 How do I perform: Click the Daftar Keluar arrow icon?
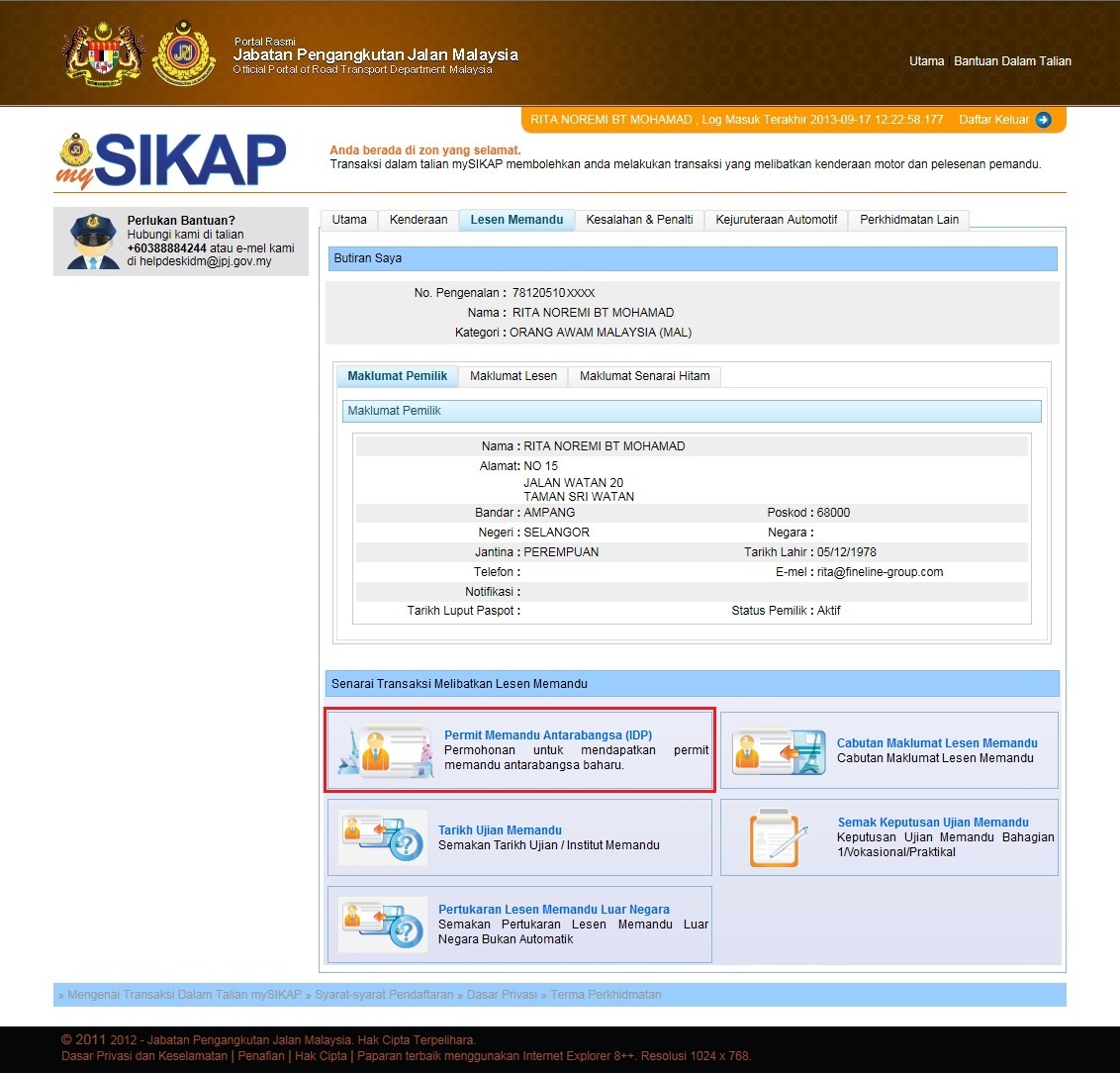click(1043, 120)
